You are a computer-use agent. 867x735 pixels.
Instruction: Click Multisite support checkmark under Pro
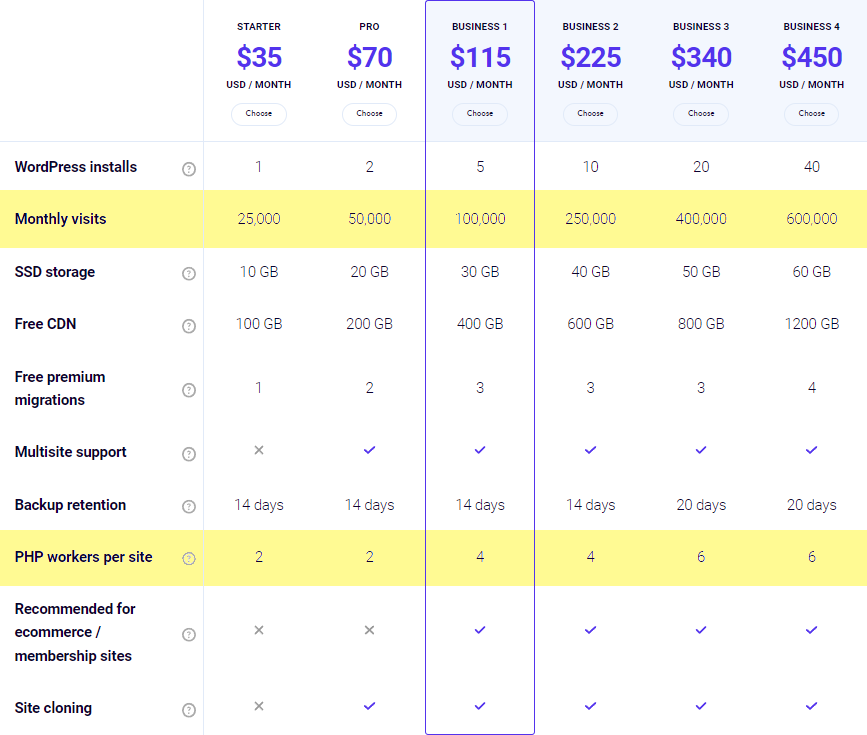369,450
